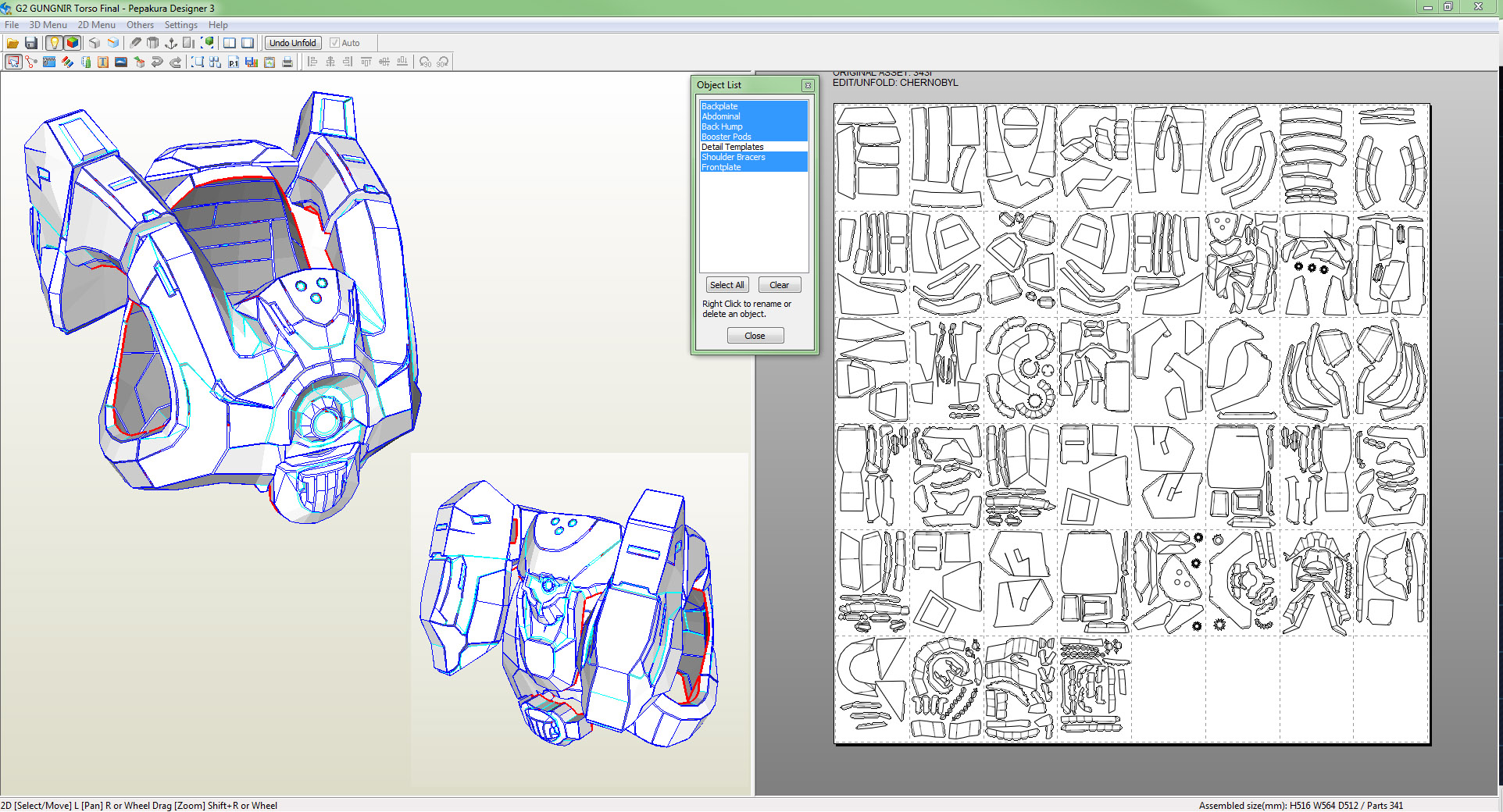Click the Assembled size status bar text
Screen dimensions: 1503x812
tap(1301, 806)
